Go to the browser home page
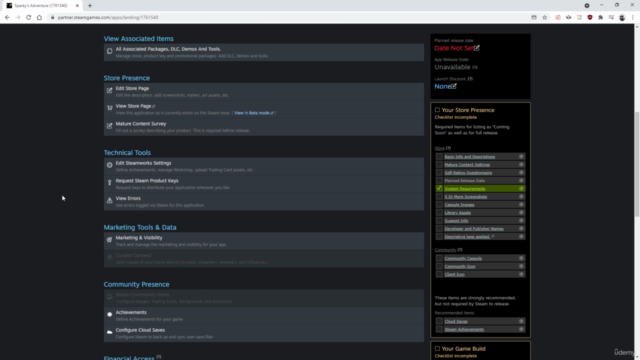The height and width of the screenshot is (360, 640). tap(39, 18)
